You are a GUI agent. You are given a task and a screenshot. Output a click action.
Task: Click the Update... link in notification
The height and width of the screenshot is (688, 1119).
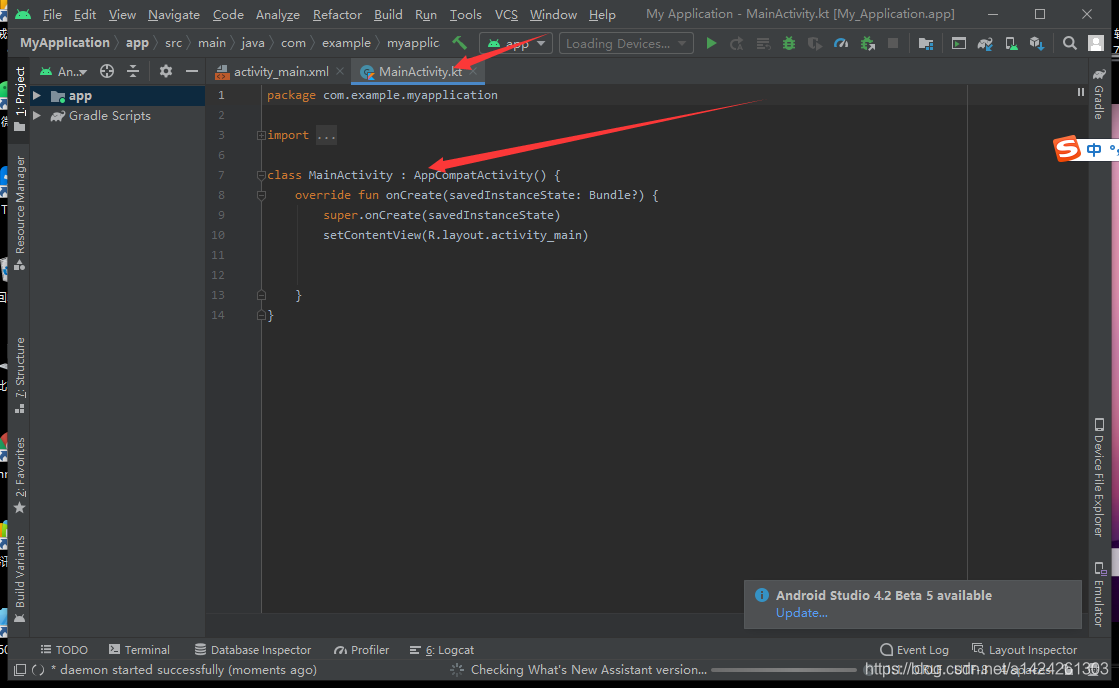(801, 613)
